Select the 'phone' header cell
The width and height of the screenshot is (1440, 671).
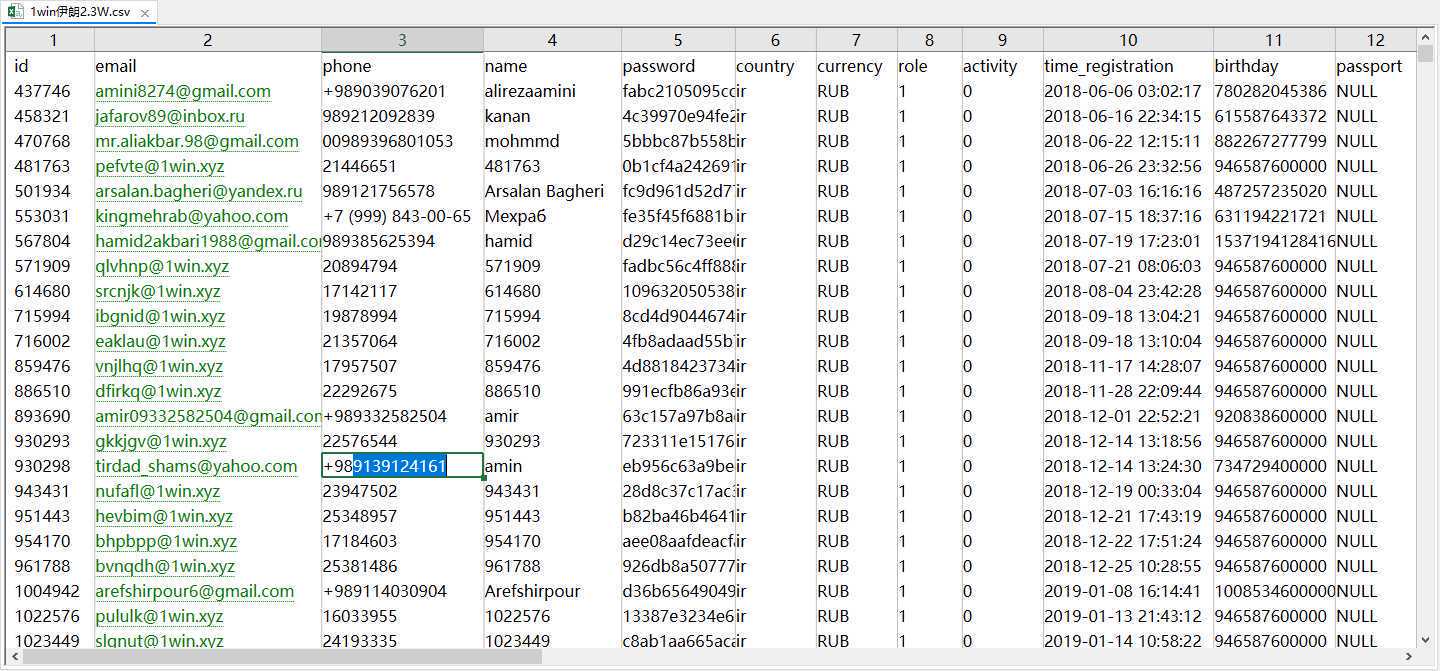pyautogui.click(x=402, y=66)
